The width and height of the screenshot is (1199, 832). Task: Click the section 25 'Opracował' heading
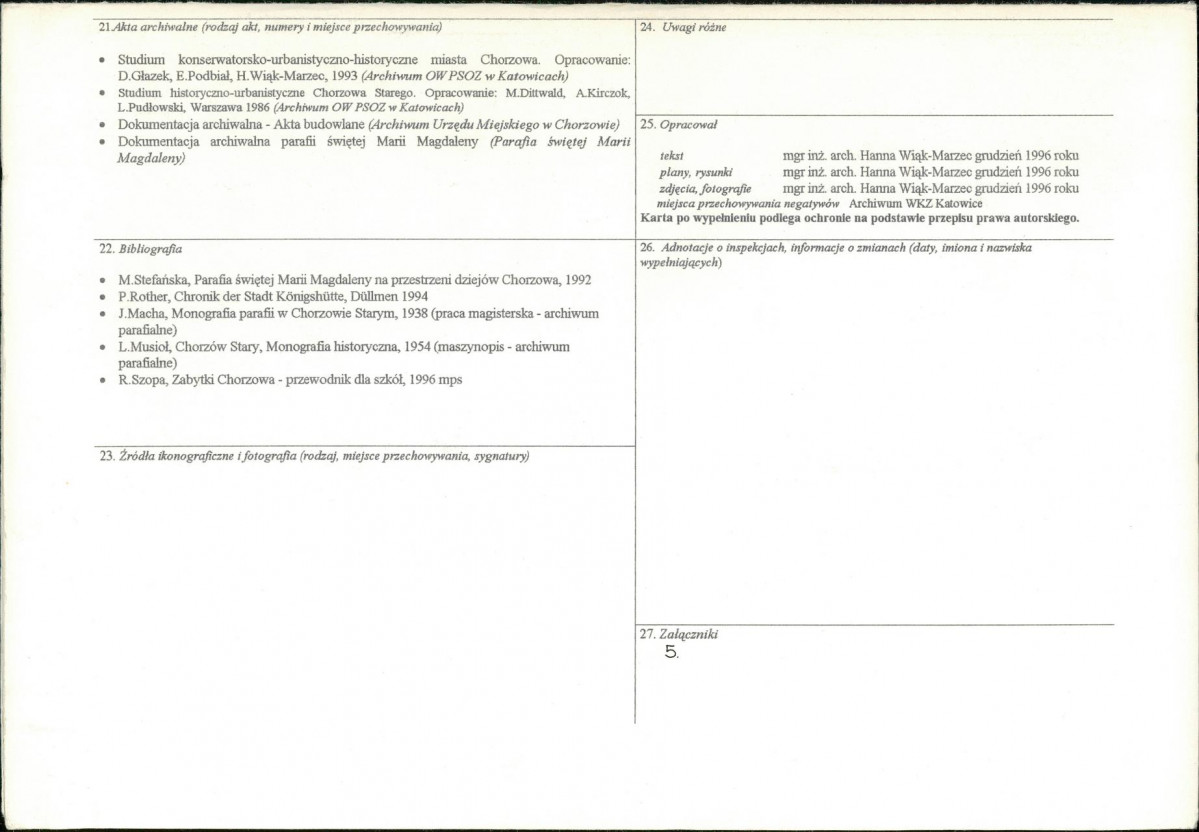[678, 124]
